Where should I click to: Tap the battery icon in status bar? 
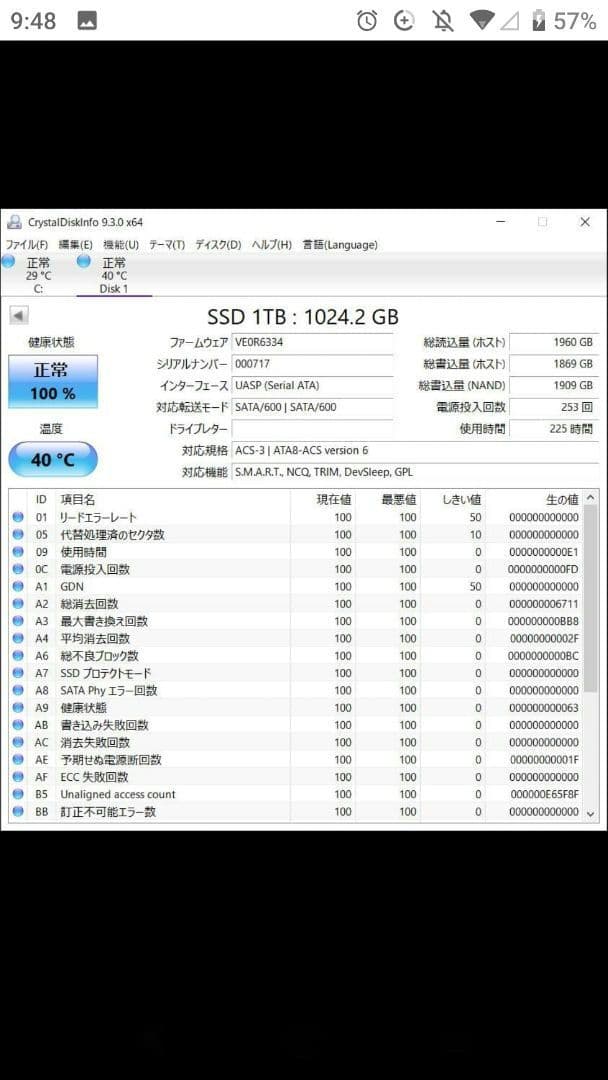pyautogui.click(x=538, y=21)
